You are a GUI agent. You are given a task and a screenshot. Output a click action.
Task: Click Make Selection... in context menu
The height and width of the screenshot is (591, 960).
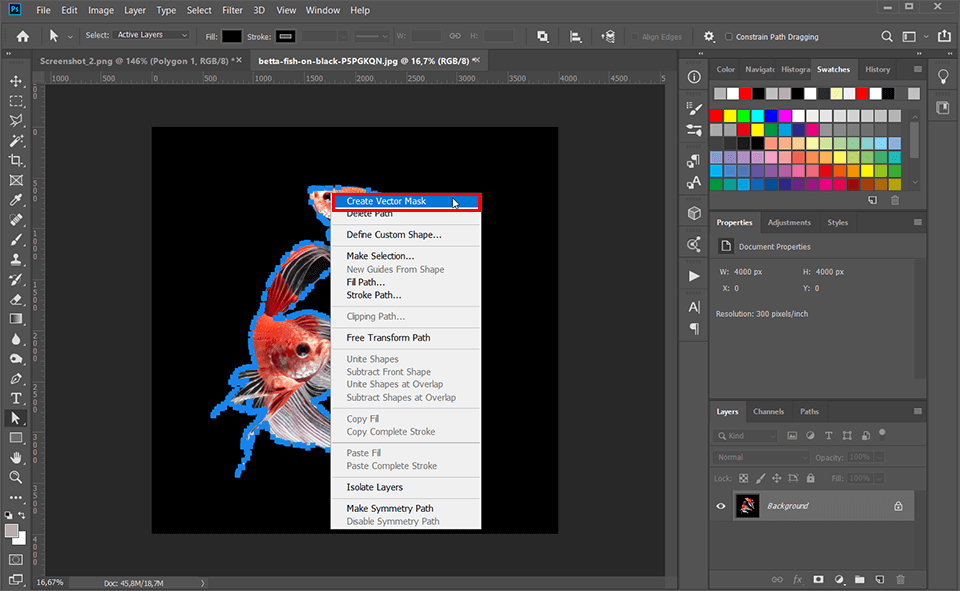click(380, 256)
